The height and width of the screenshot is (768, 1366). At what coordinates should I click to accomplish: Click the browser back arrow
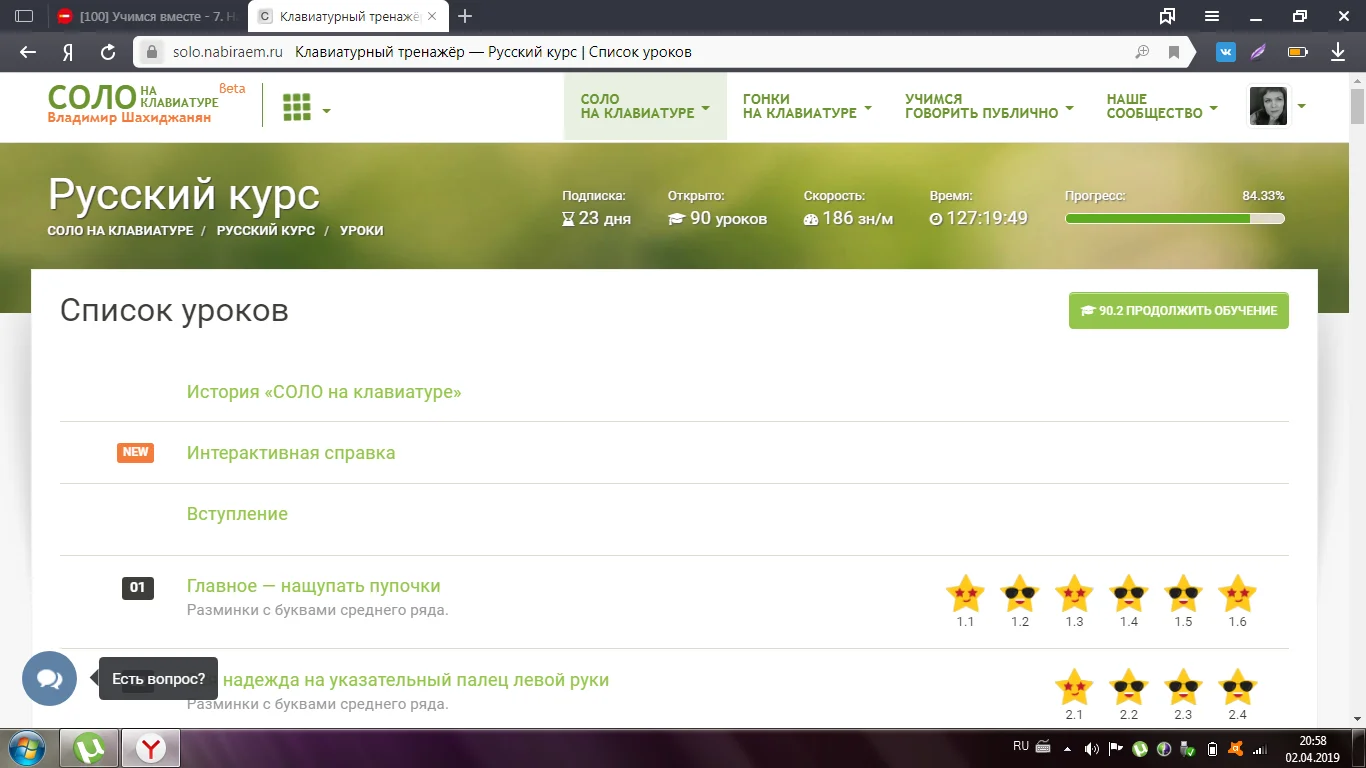coord(28,52)
